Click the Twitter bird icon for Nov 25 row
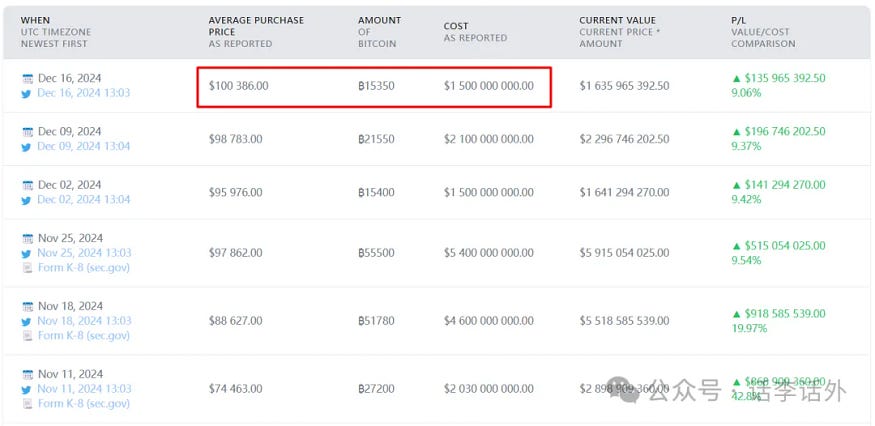875x426 pixels. pyautogui.click(x=27, y=253)
